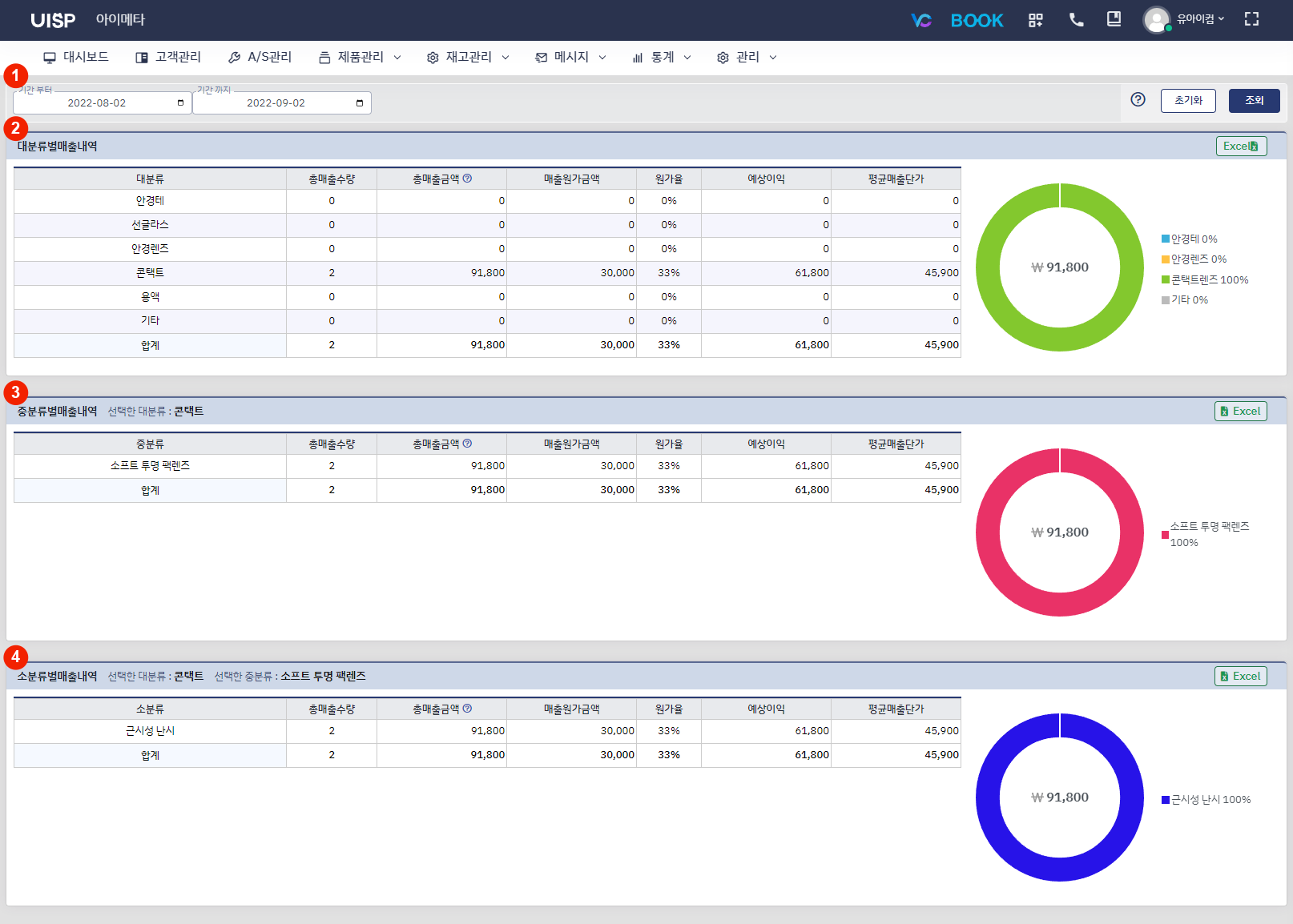
Task: Click the 안경테 0% legend swatch
Action: click(1166, 239)
